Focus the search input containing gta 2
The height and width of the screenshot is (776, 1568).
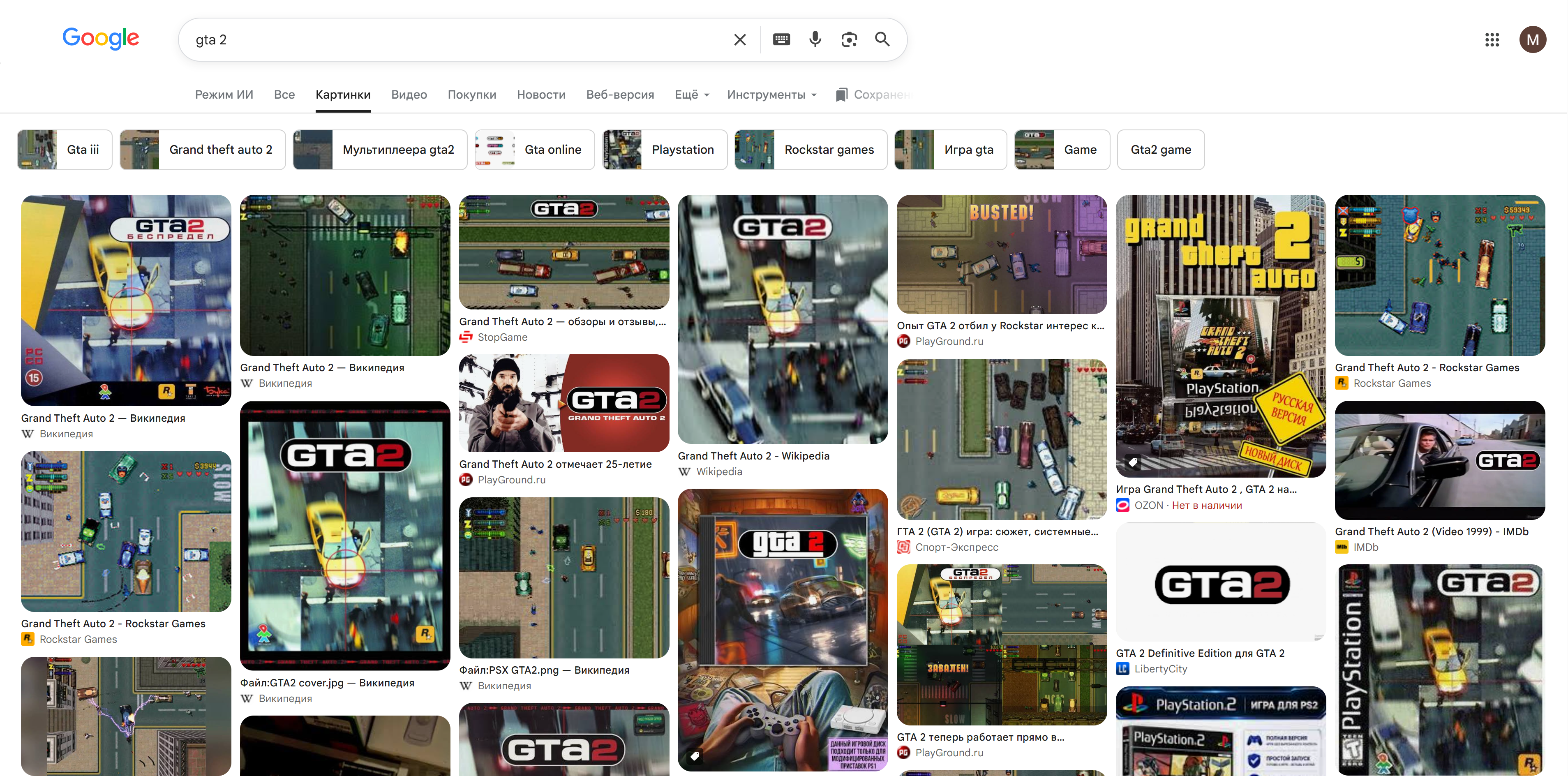(457, 39)
